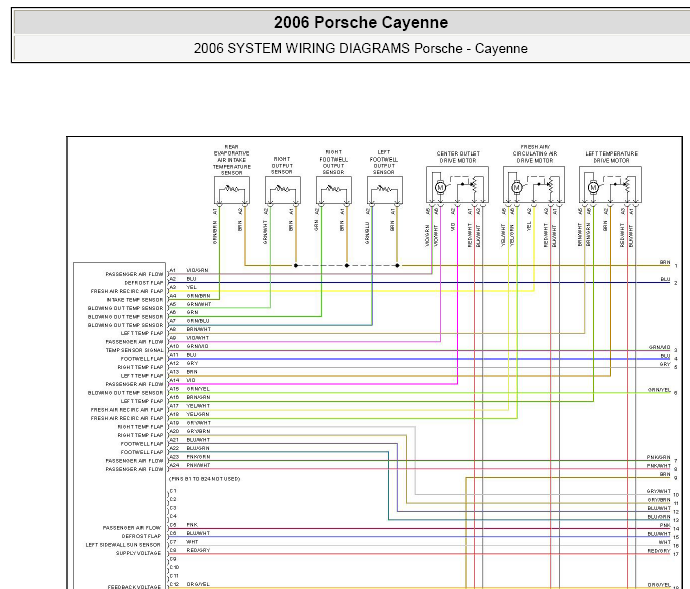
Task: Select the RED/GRY wire label at connector 17
Action: (x=659, y=551)
